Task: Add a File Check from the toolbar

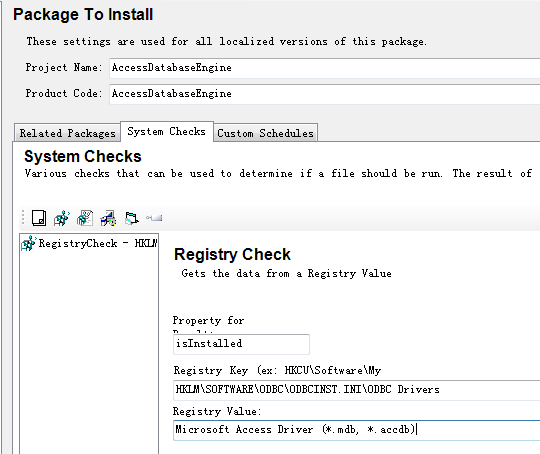Action: coord(39,218)
